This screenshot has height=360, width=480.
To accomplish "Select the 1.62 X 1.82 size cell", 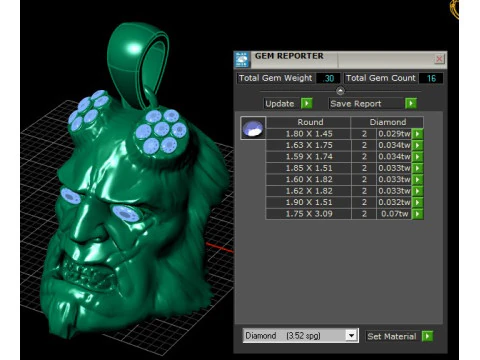I will 309,191.
